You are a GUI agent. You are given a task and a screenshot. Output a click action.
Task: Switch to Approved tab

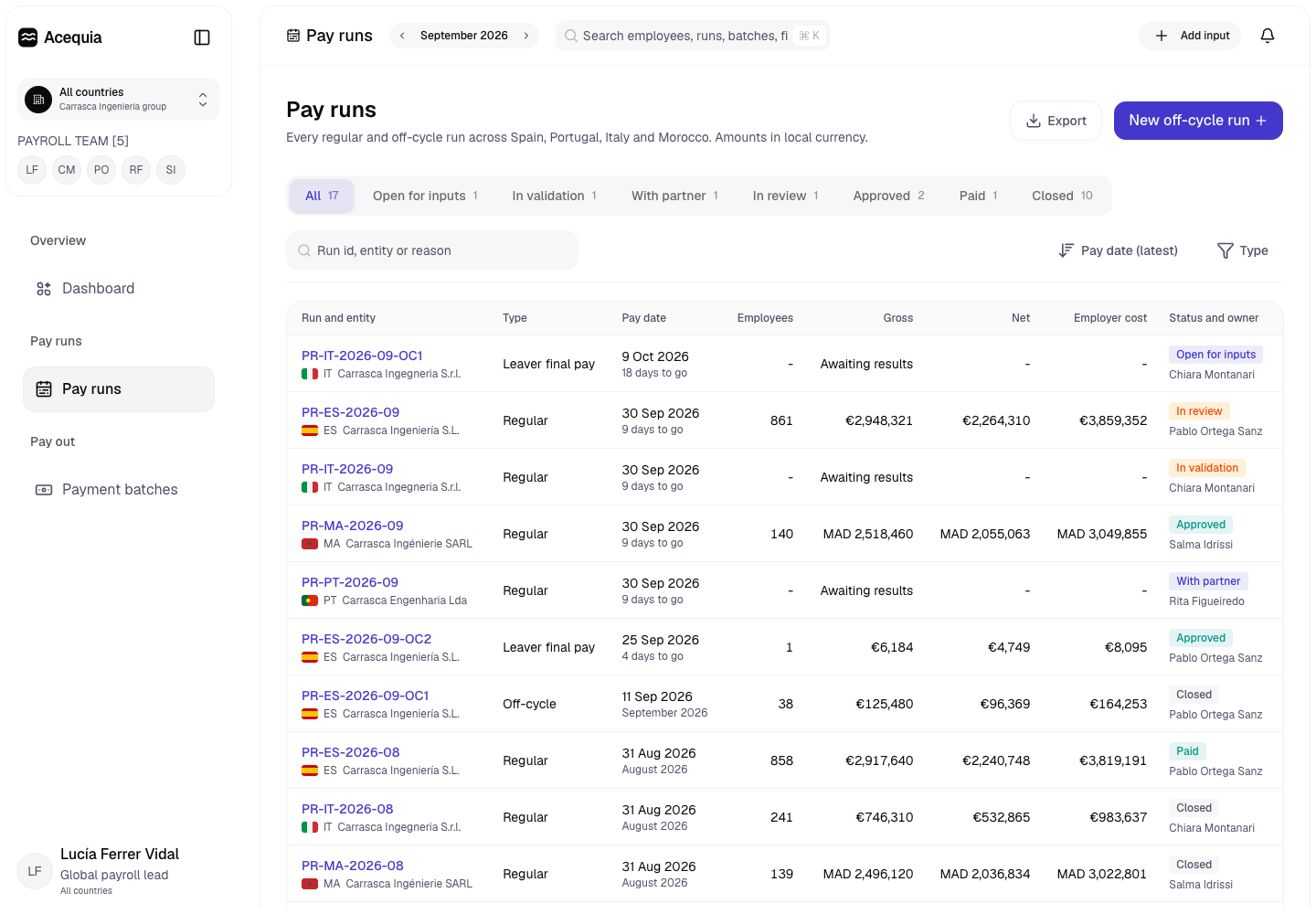889,196
